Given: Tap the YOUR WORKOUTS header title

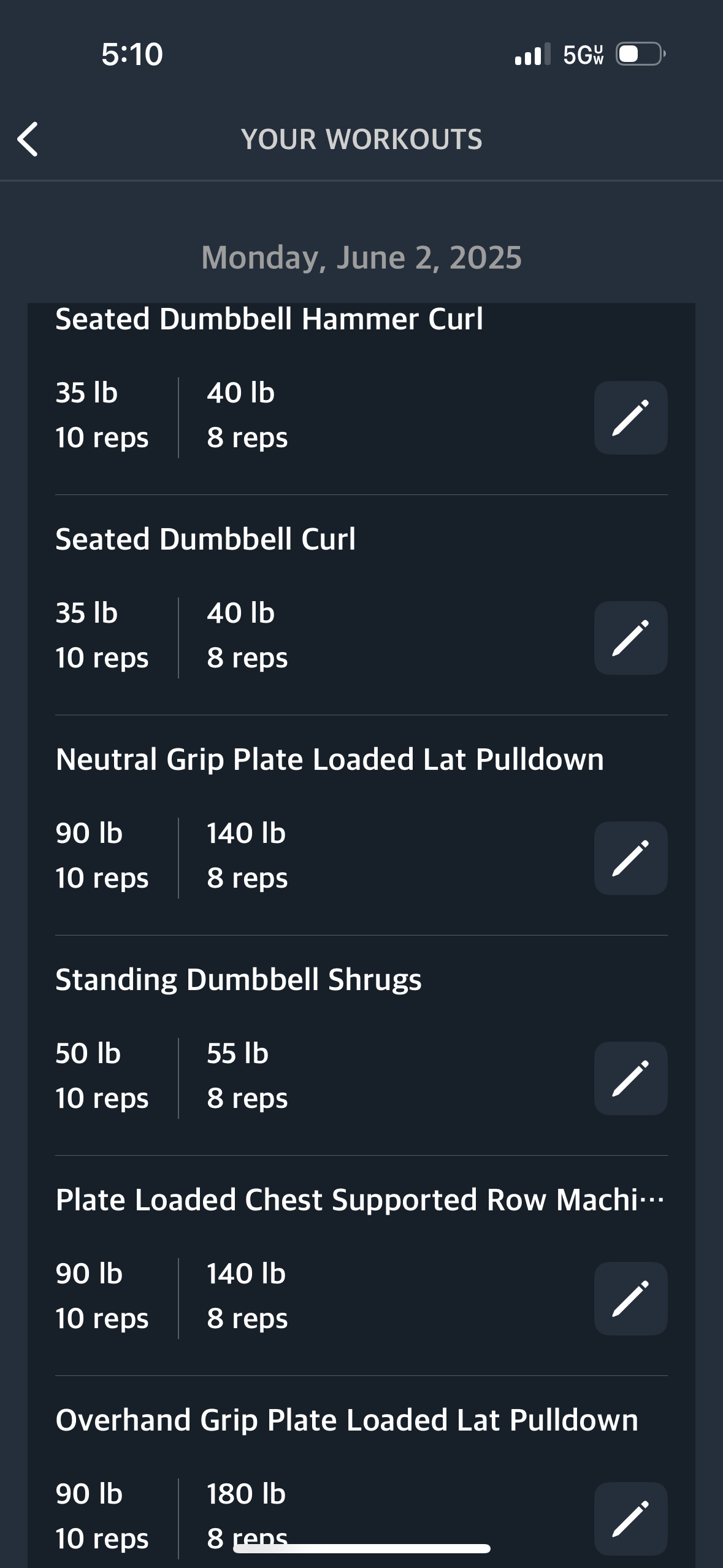Looking at the screenshot, I should (362, 139).
